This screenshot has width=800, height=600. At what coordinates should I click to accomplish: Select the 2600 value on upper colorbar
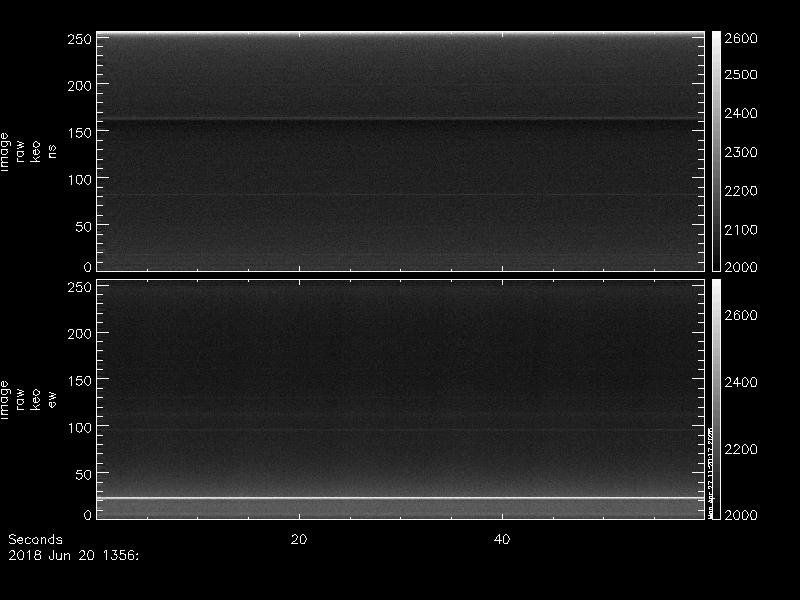(741, 38)
